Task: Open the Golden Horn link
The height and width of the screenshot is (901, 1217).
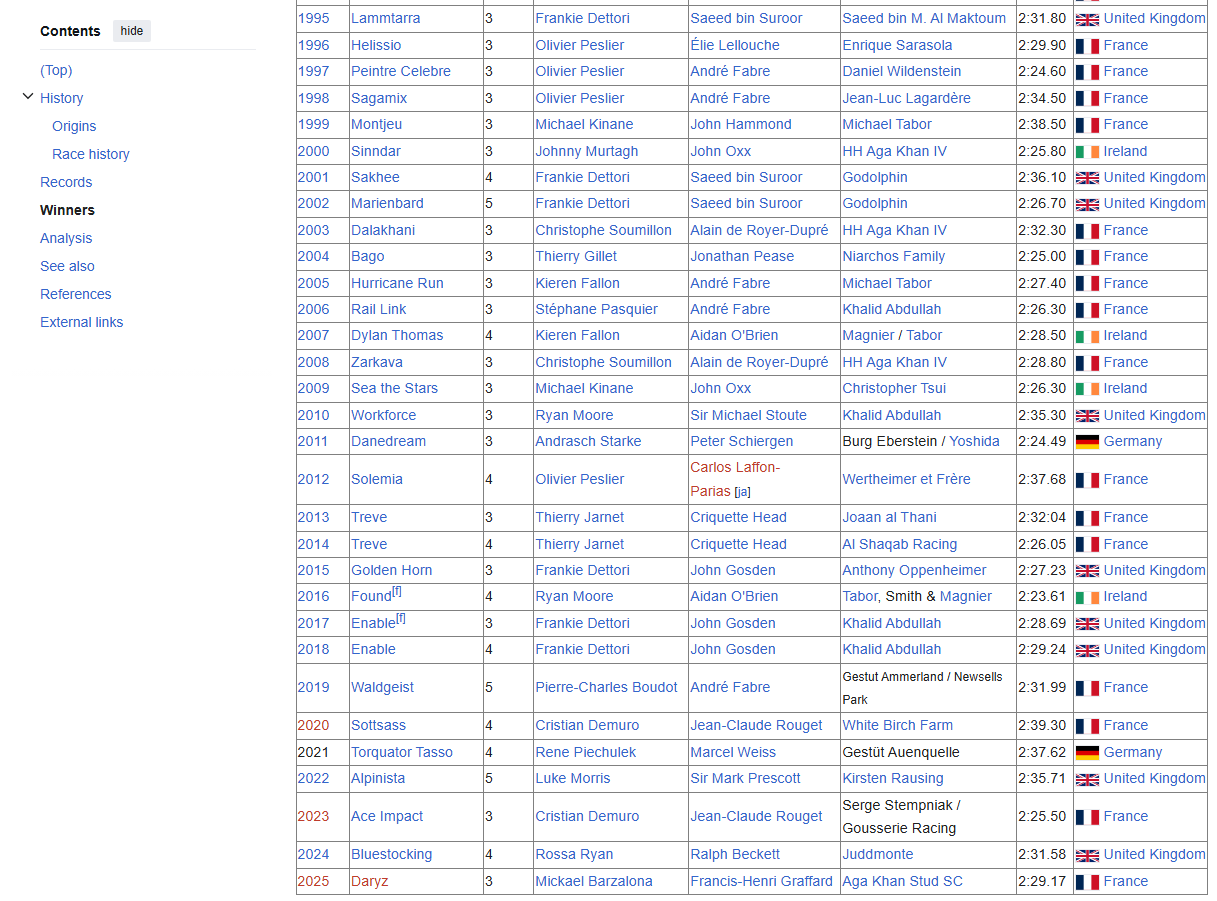Action: coord(391,570)
